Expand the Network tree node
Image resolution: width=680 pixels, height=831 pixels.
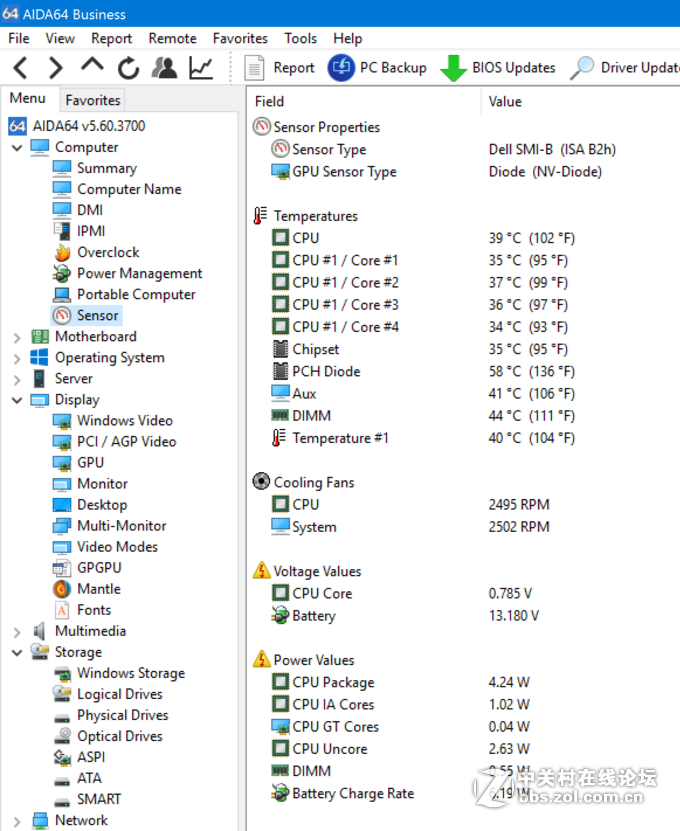coord(17,821)
